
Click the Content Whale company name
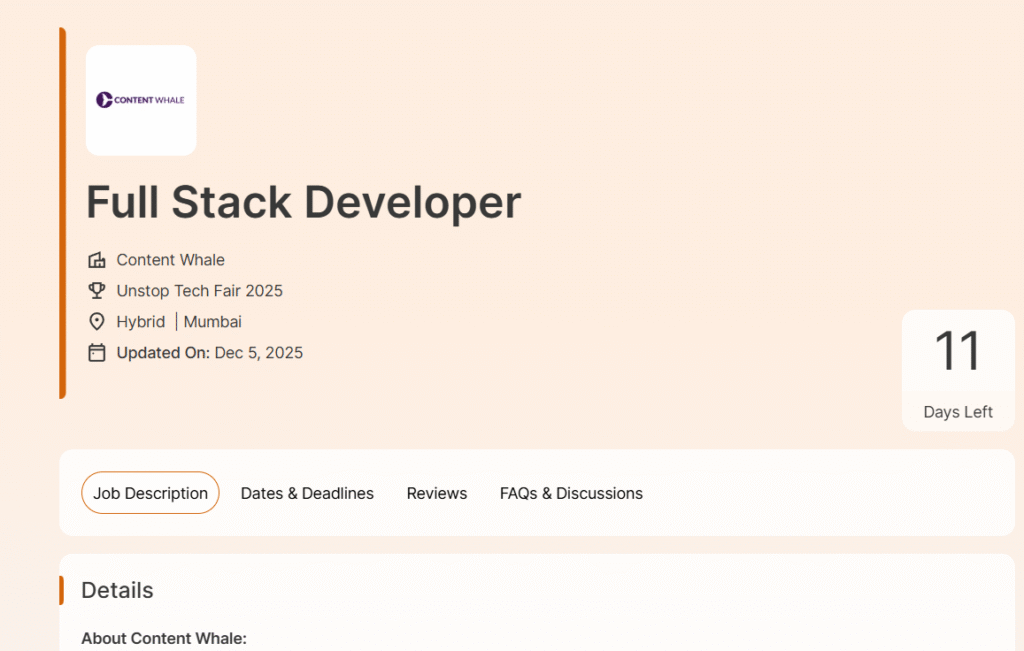170,260
